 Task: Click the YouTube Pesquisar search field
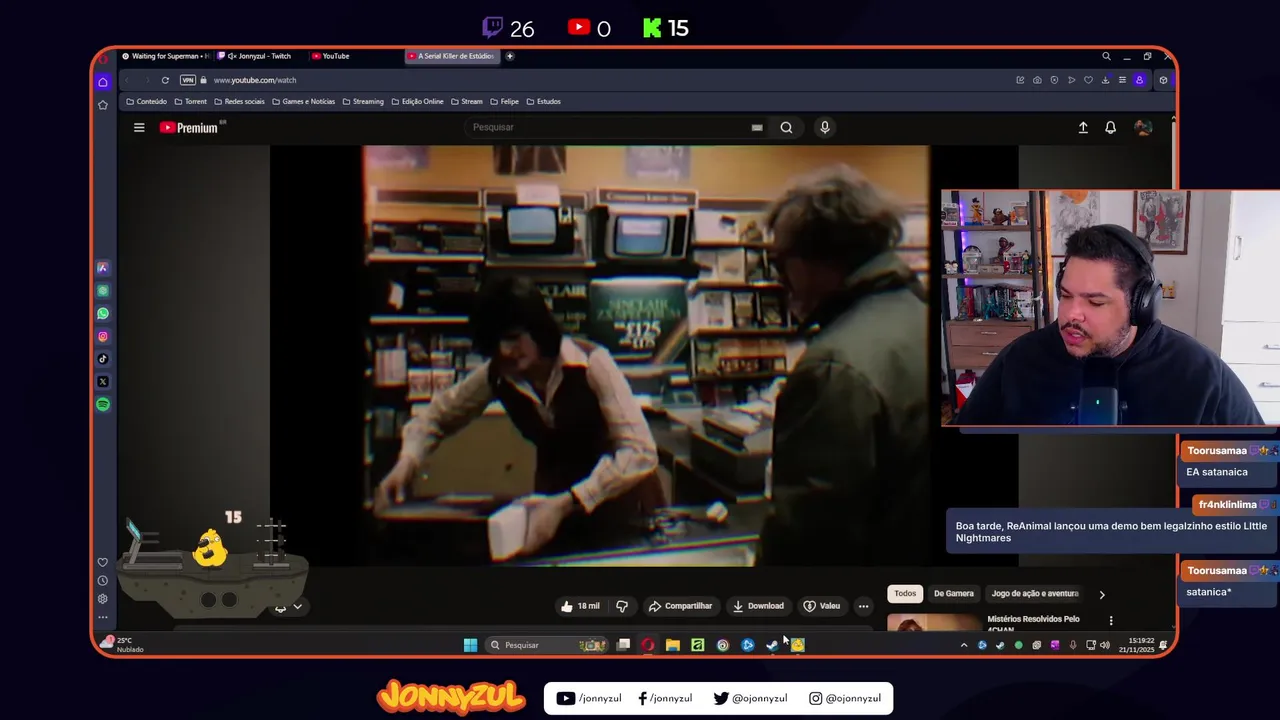coord(608,127)
